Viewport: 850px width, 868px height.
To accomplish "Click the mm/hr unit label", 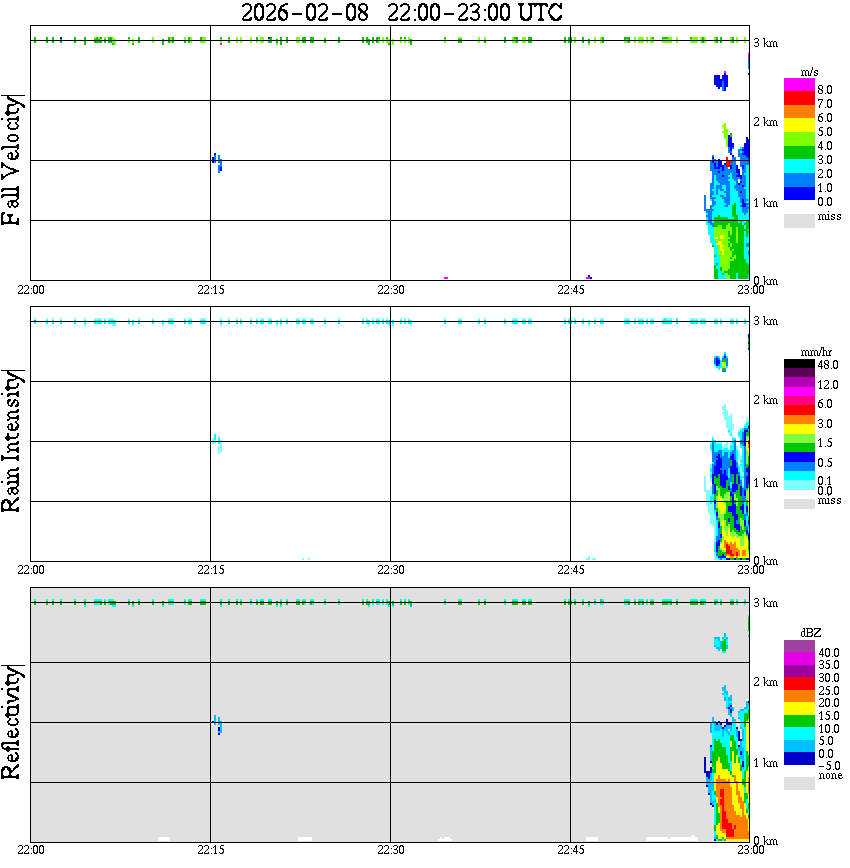I will pos(816,352).
